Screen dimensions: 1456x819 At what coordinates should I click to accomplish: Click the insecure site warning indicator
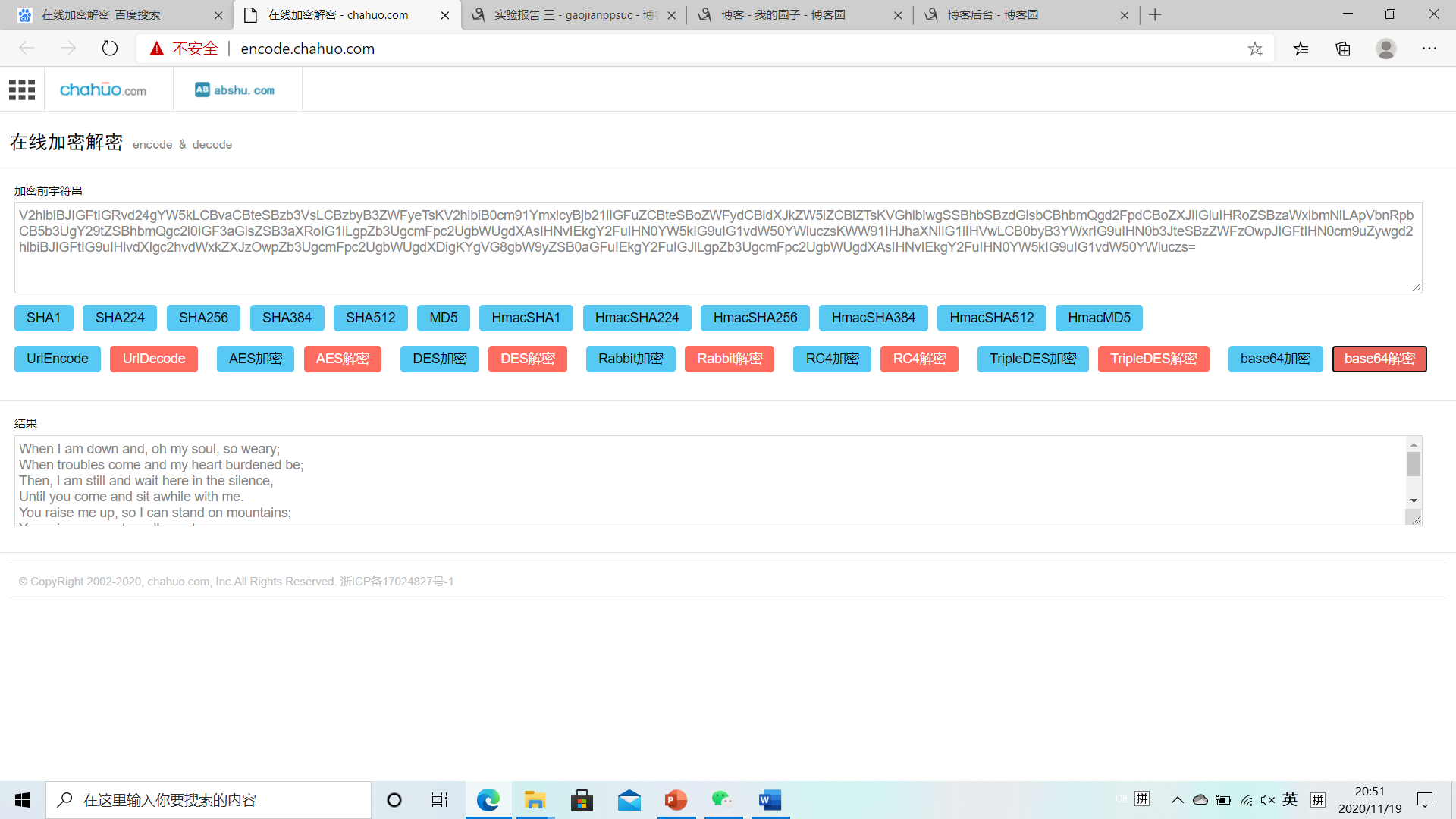pyautogui.click(x=184, y=49)
